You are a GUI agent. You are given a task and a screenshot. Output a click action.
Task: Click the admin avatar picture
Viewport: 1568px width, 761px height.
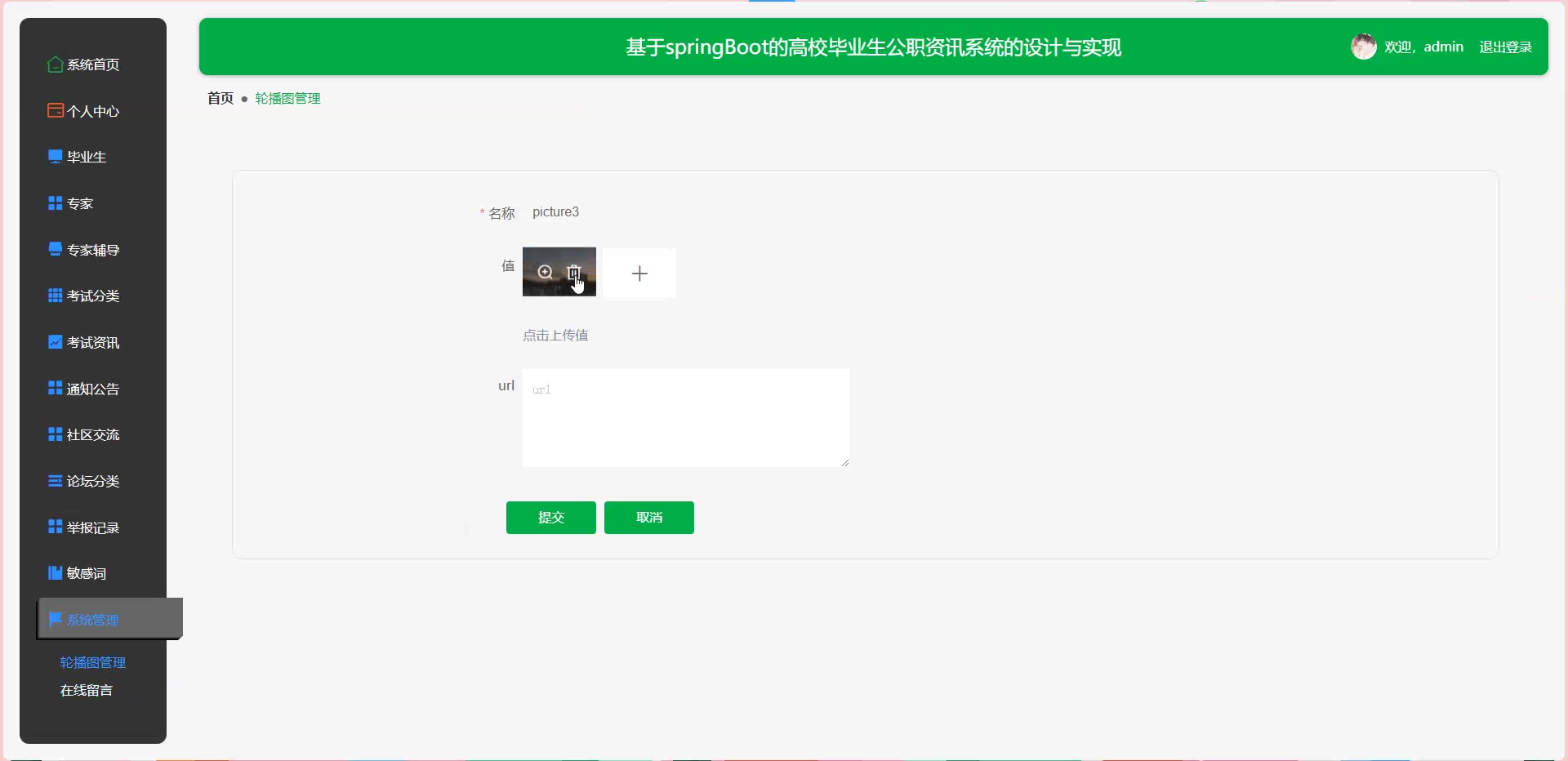1363,47
